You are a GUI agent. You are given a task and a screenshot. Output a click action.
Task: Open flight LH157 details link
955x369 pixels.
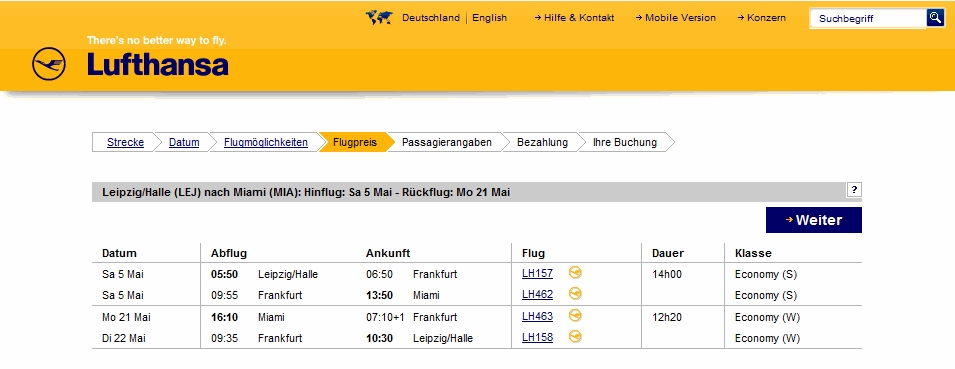pyautogui.click(x=537, y=273)
